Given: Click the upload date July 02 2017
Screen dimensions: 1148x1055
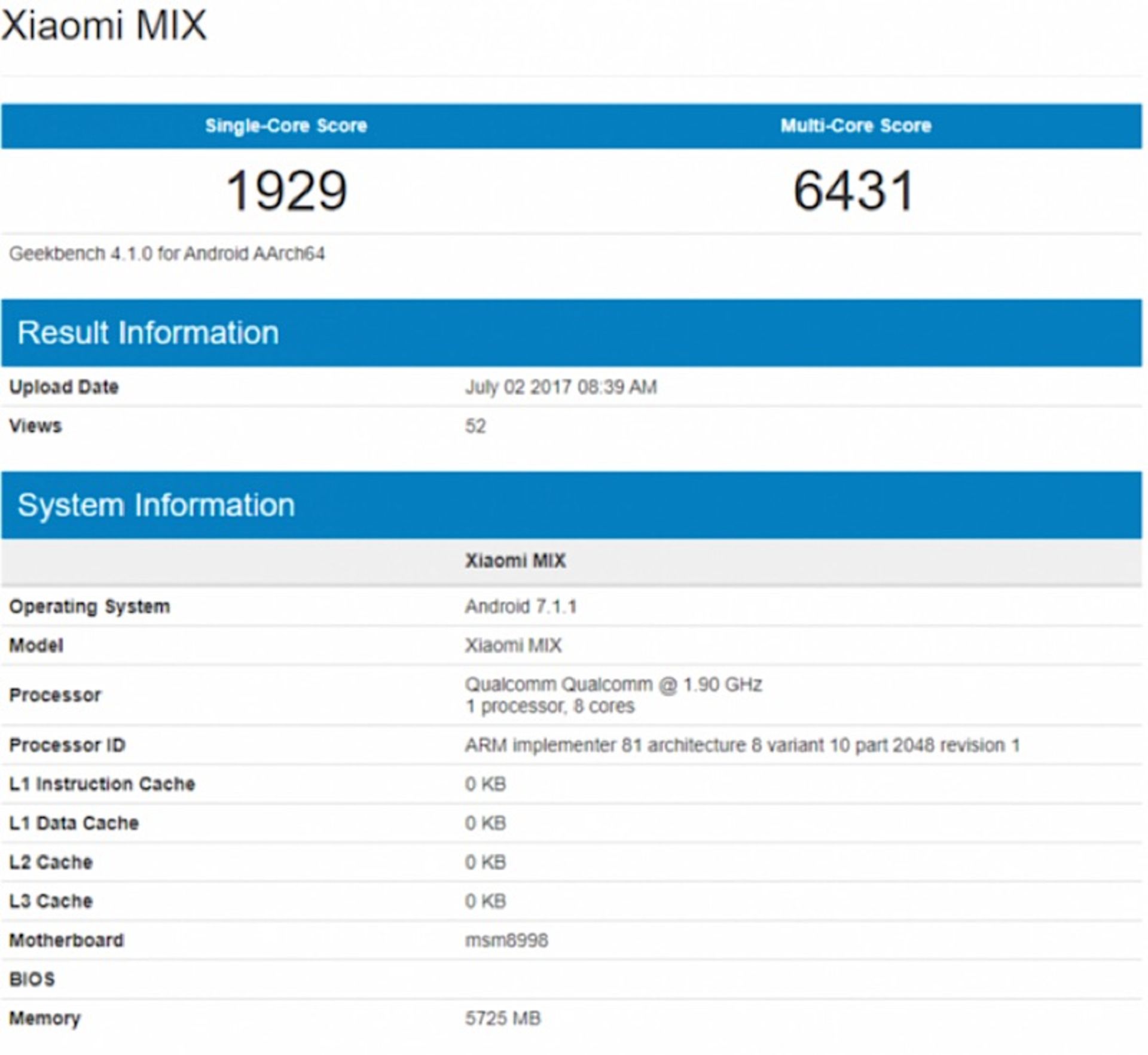Looking at the screenshot, I should pos(560,387).
